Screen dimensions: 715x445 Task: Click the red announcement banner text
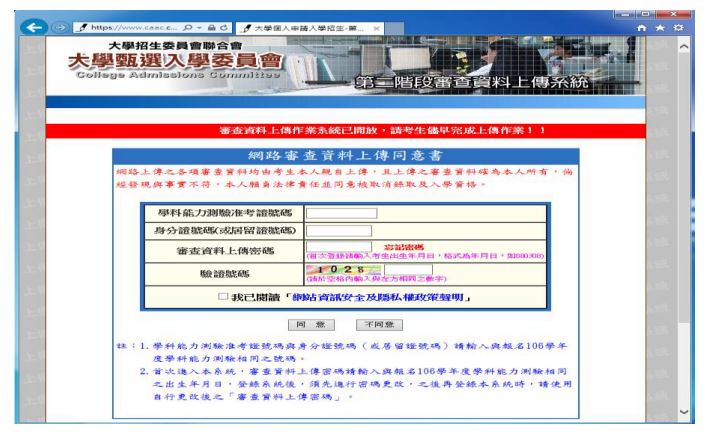coord(382,130)
